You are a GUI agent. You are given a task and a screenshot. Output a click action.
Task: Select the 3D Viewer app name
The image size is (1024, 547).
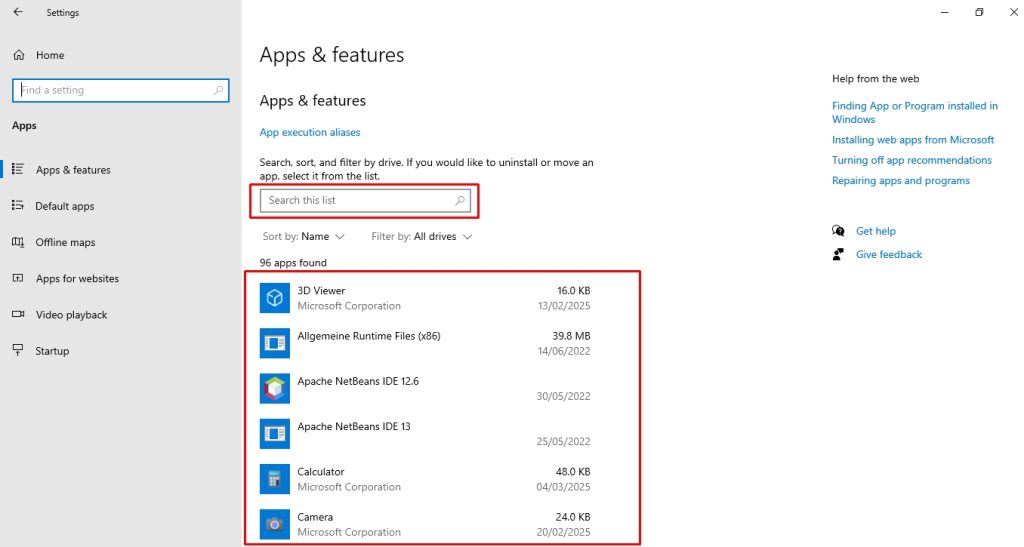pos(321,290)
